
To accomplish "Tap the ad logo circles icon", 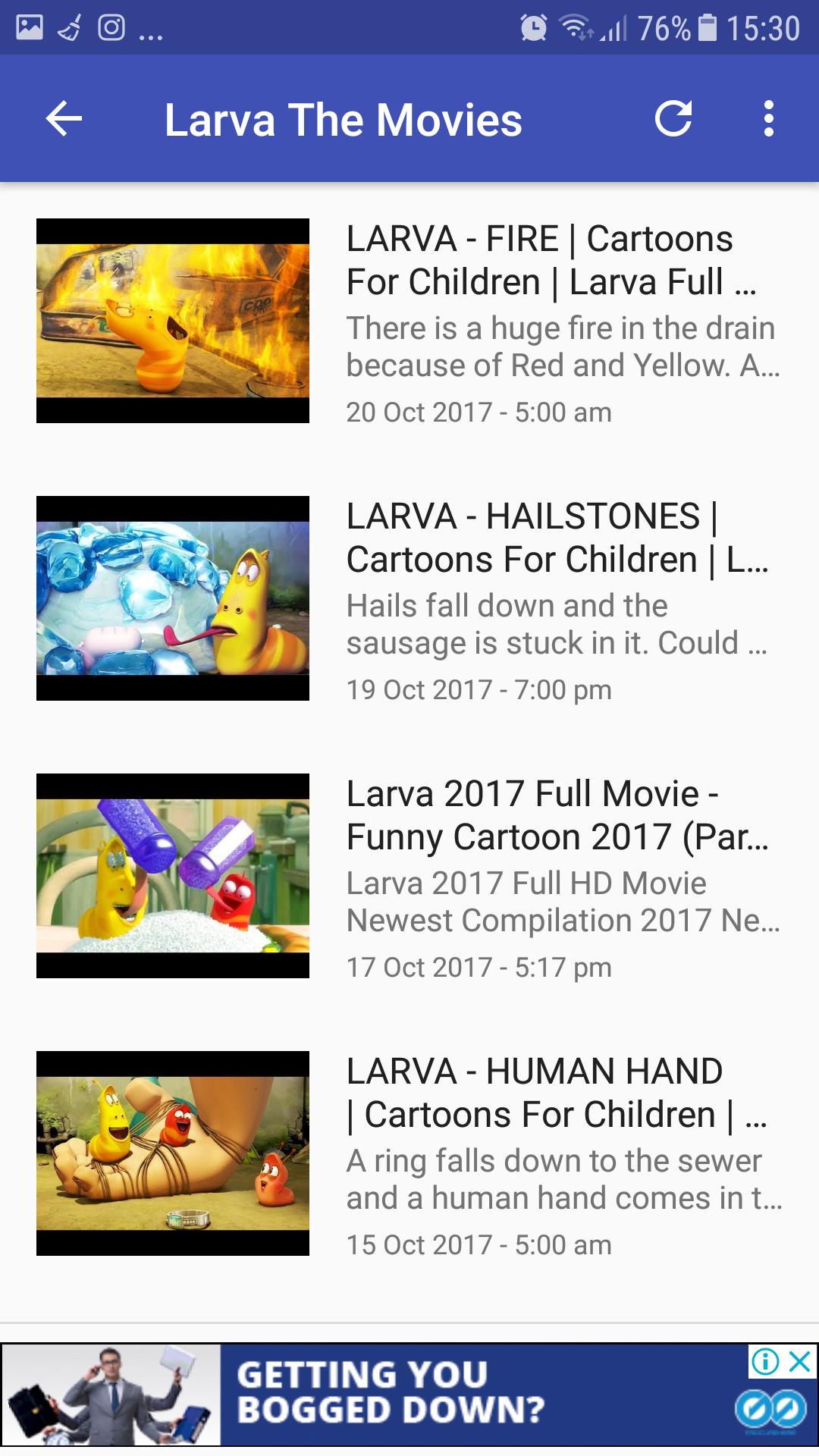I will 770,1410.
